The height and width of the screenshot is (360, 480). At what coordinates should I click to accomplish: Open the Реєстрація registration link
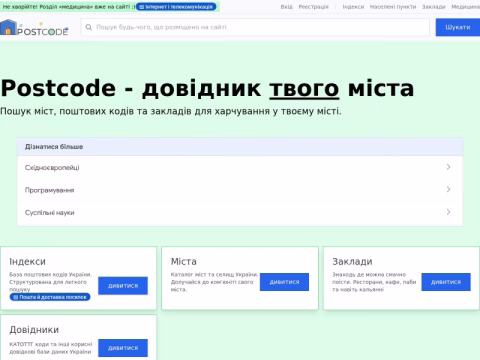(x=313, y=7)
